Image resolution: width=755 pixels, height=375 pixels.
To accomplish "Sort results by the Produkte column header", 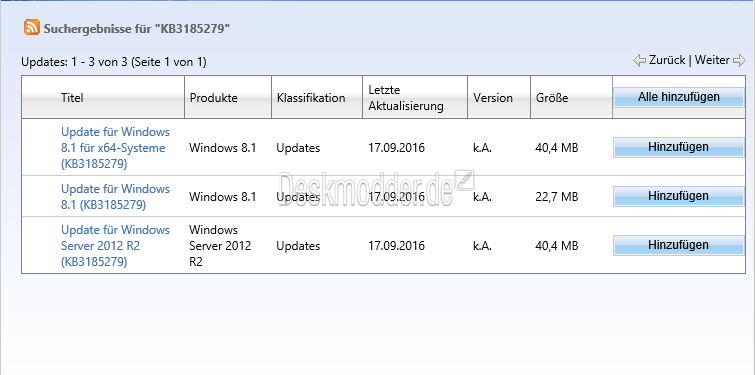I will [214, 98].
